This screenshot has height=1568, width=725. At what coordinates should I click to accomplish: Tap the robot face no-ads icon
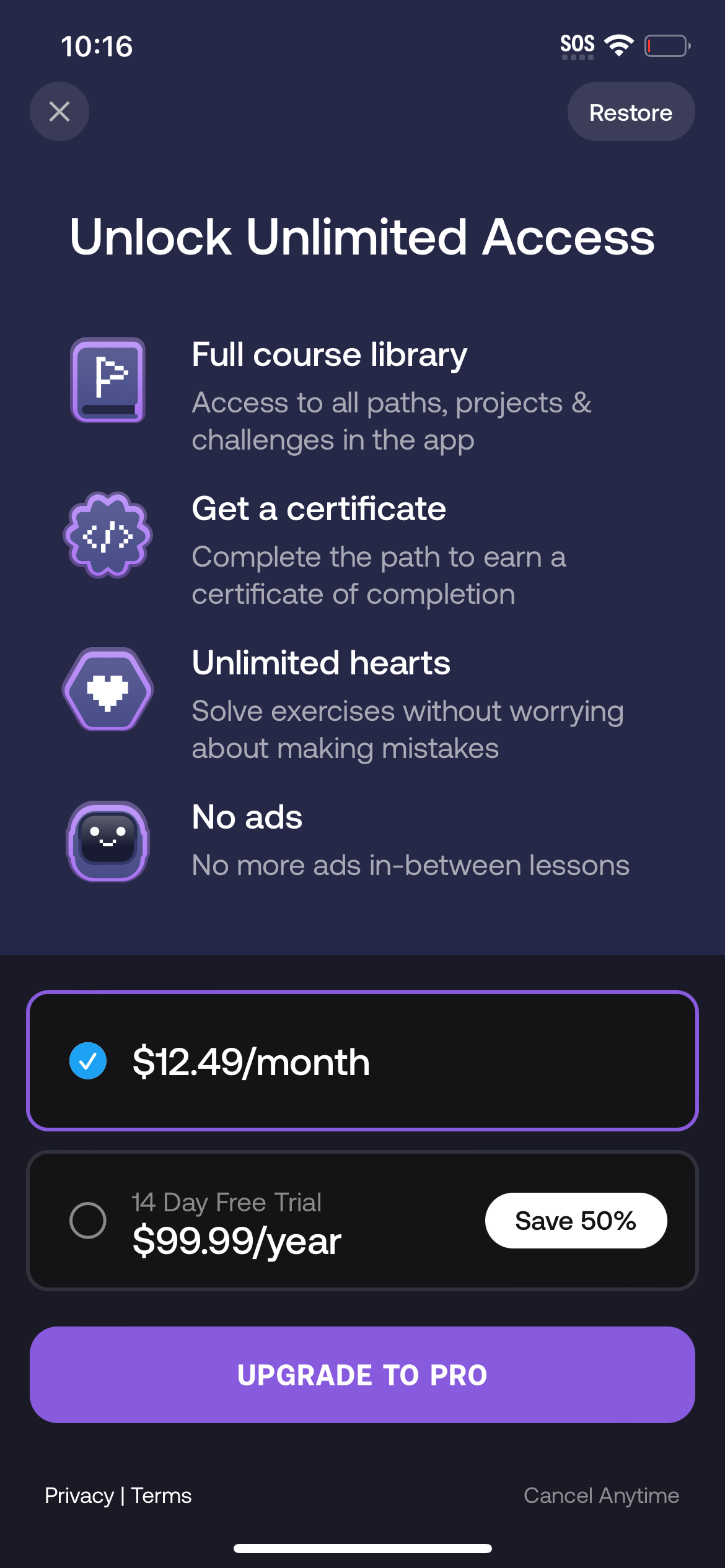108,841
